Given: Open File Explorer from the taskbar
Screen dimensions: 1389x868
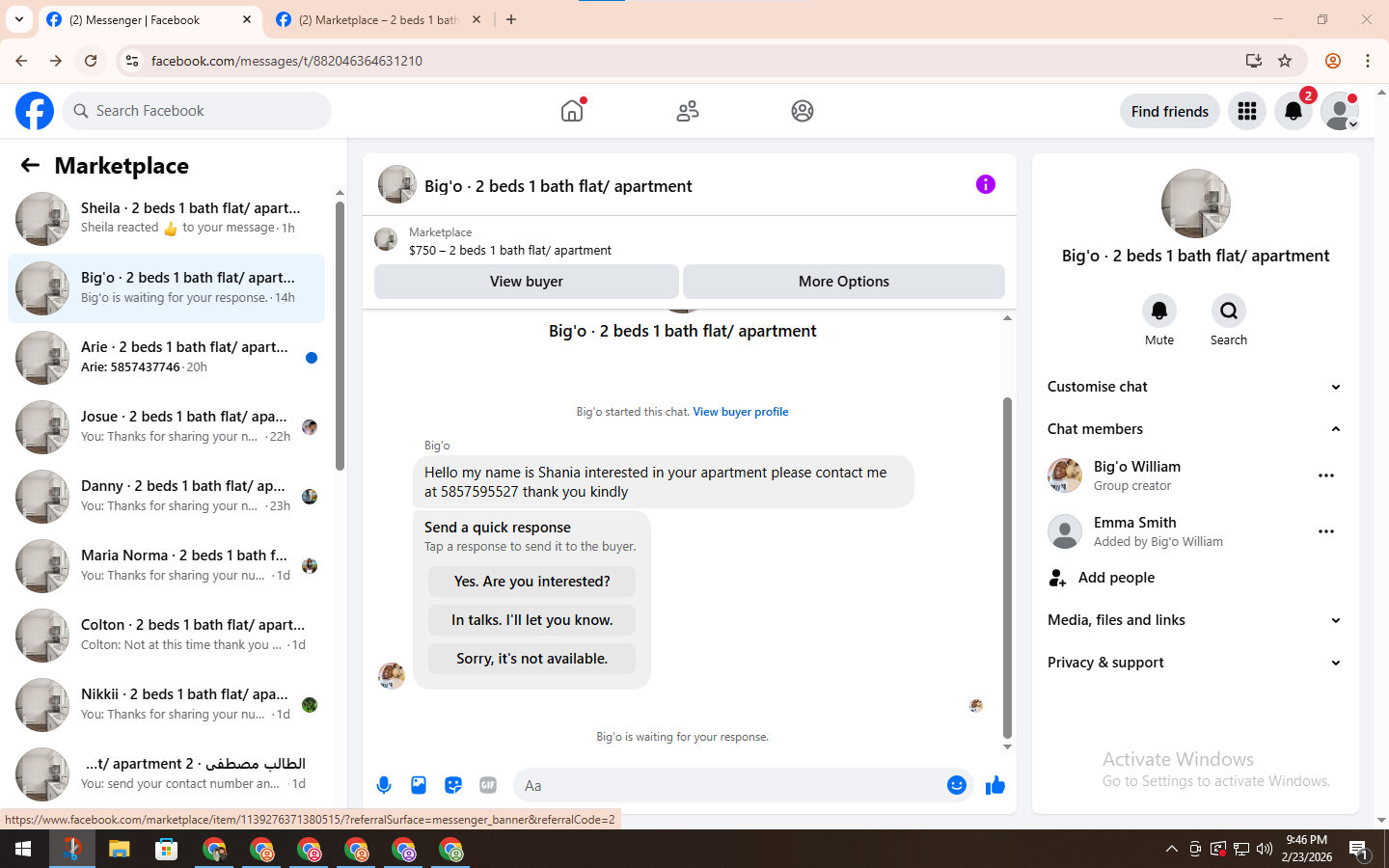Looking at the screenshot, I should click(x=119, y=850).
